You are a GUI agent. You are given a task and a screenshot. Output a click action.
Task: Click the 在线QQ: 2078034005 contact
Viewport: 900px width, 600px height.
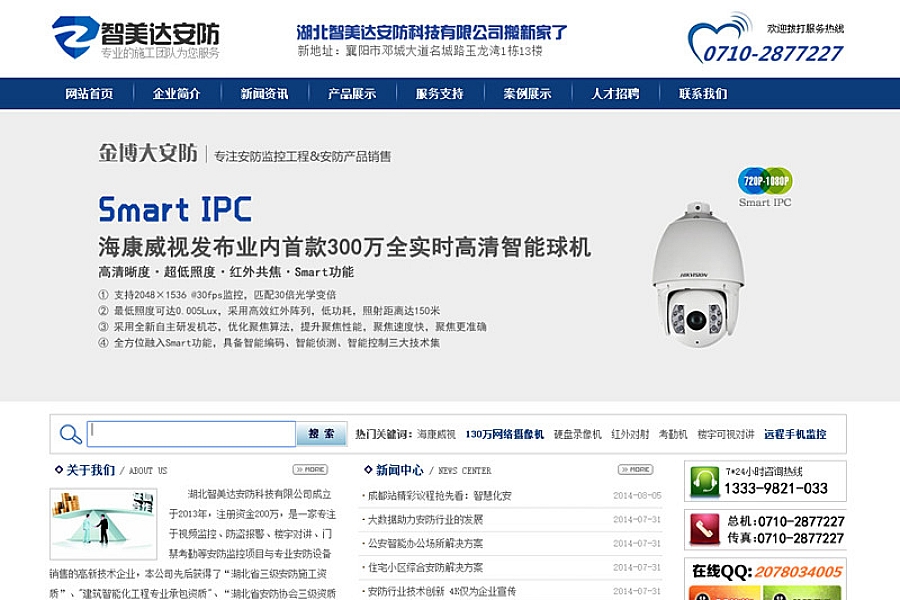pyautogui.click(x=767, y=572)
